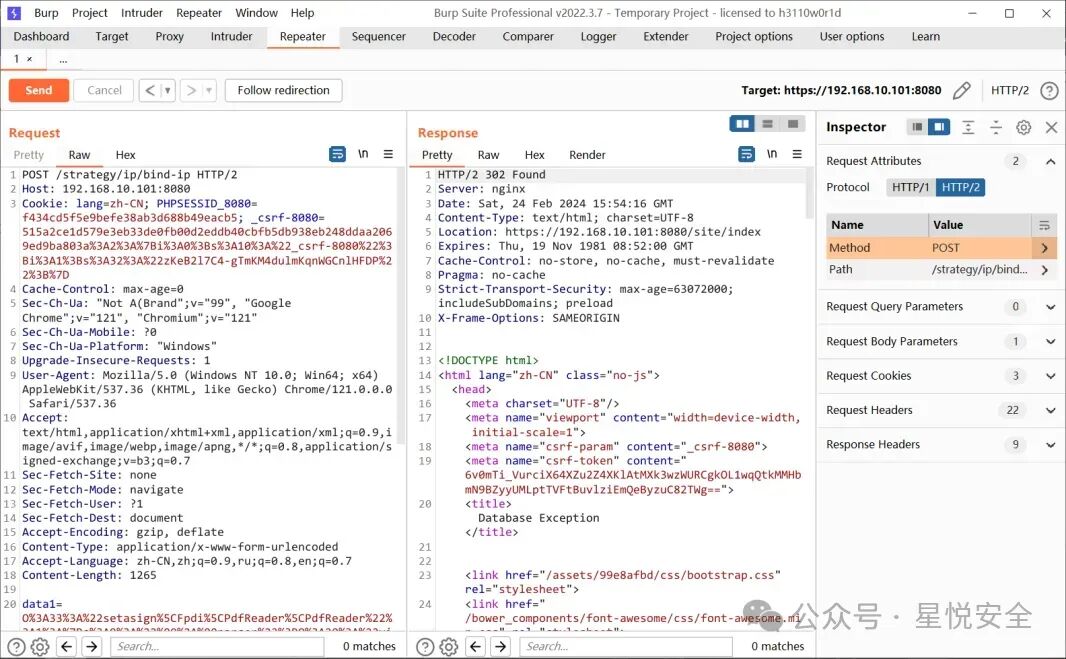Dock Inspector layout right icon
The width and height of the screenshot is (1066, 659).
coord(939,127)
